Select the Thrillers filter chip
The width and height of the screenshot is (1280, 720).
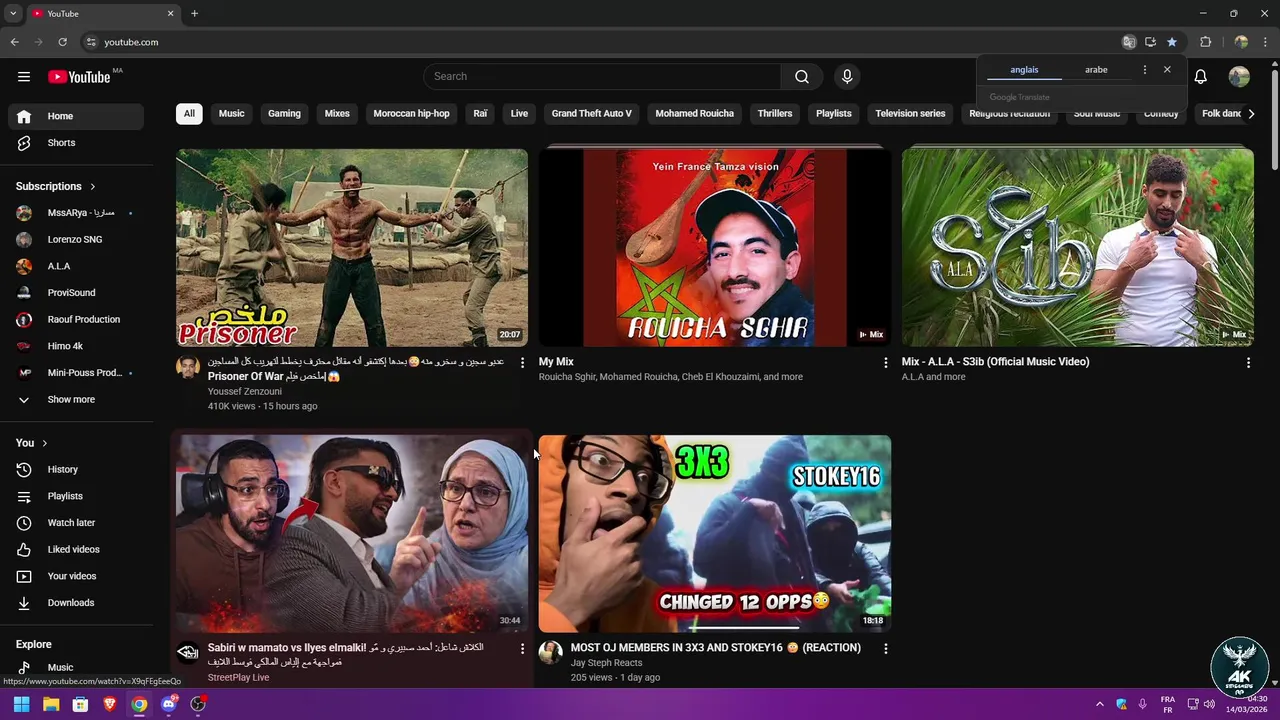pyautogui.click(x=775, y=113)
